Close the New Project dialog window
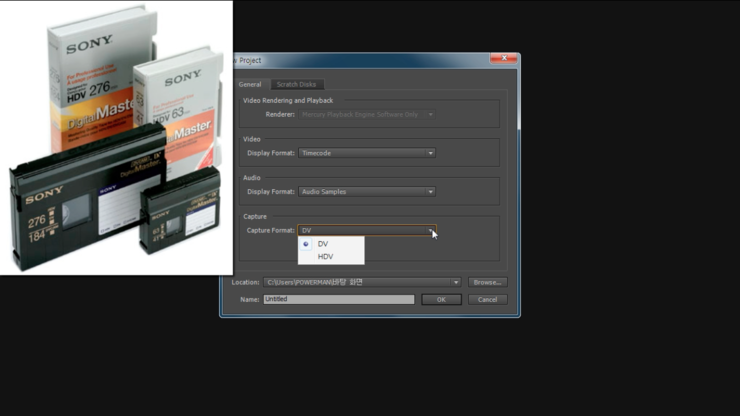740x416 pixels. (504, 58)
